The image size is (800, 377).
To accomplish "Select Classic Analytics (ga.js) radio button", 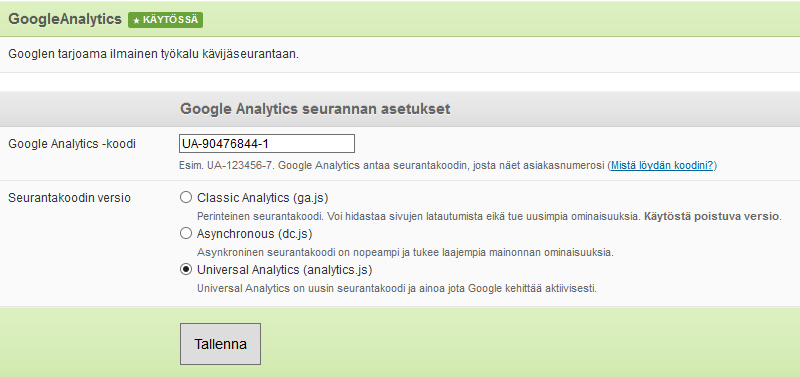I will 186,197.
